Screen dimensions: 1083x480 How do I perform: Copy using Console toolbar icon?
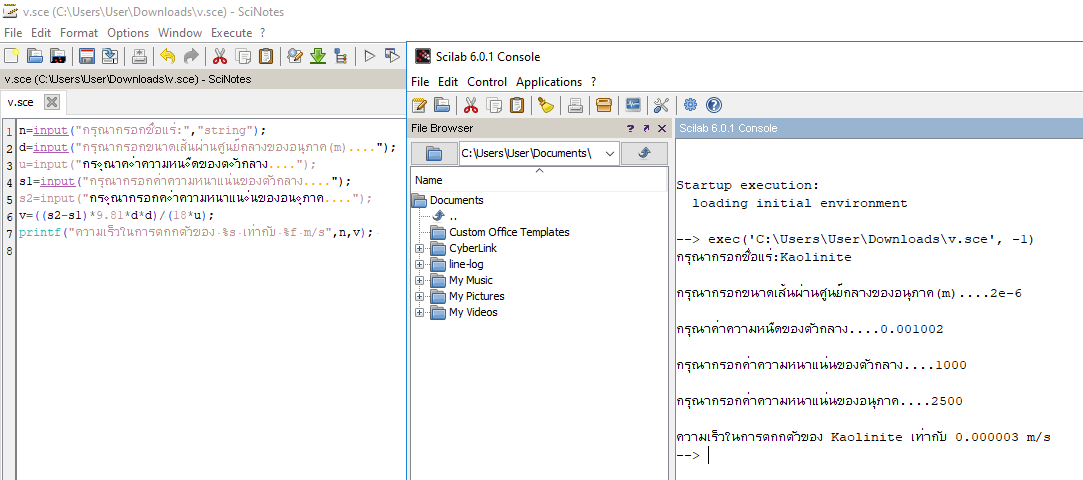coord(494,105)
